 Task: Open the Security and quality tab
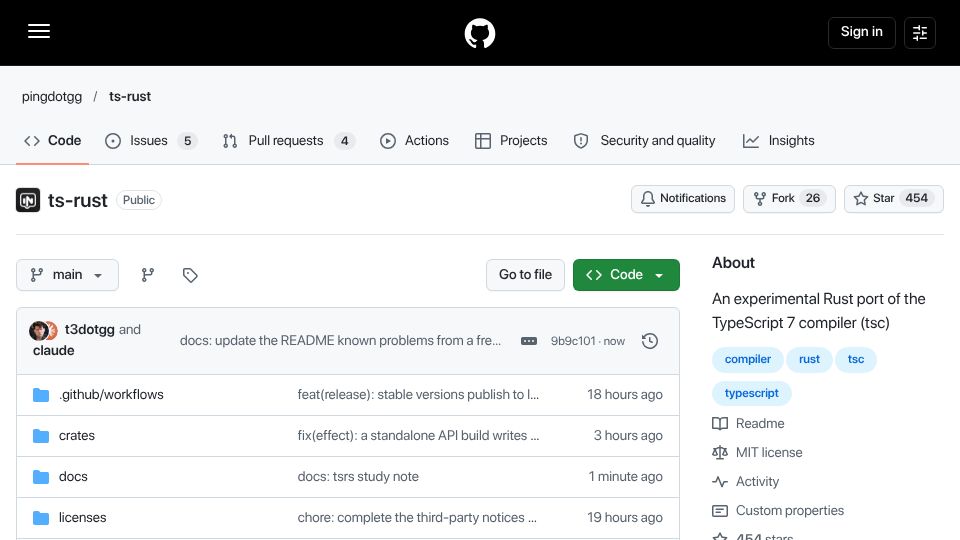click(x=645, y=141)
